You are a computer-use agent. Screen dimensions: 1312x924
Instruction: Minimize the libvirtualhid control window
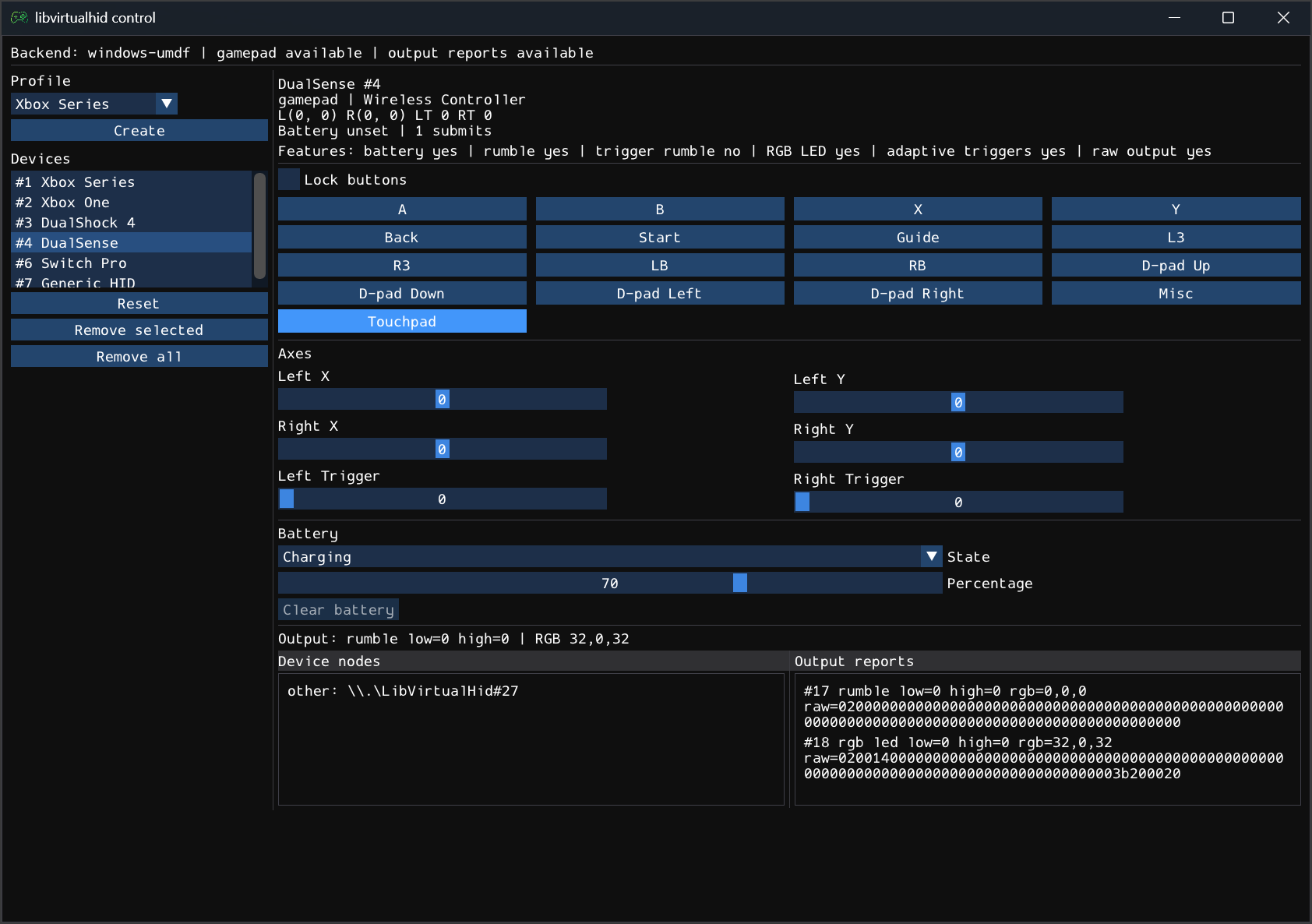[1175, 17]
